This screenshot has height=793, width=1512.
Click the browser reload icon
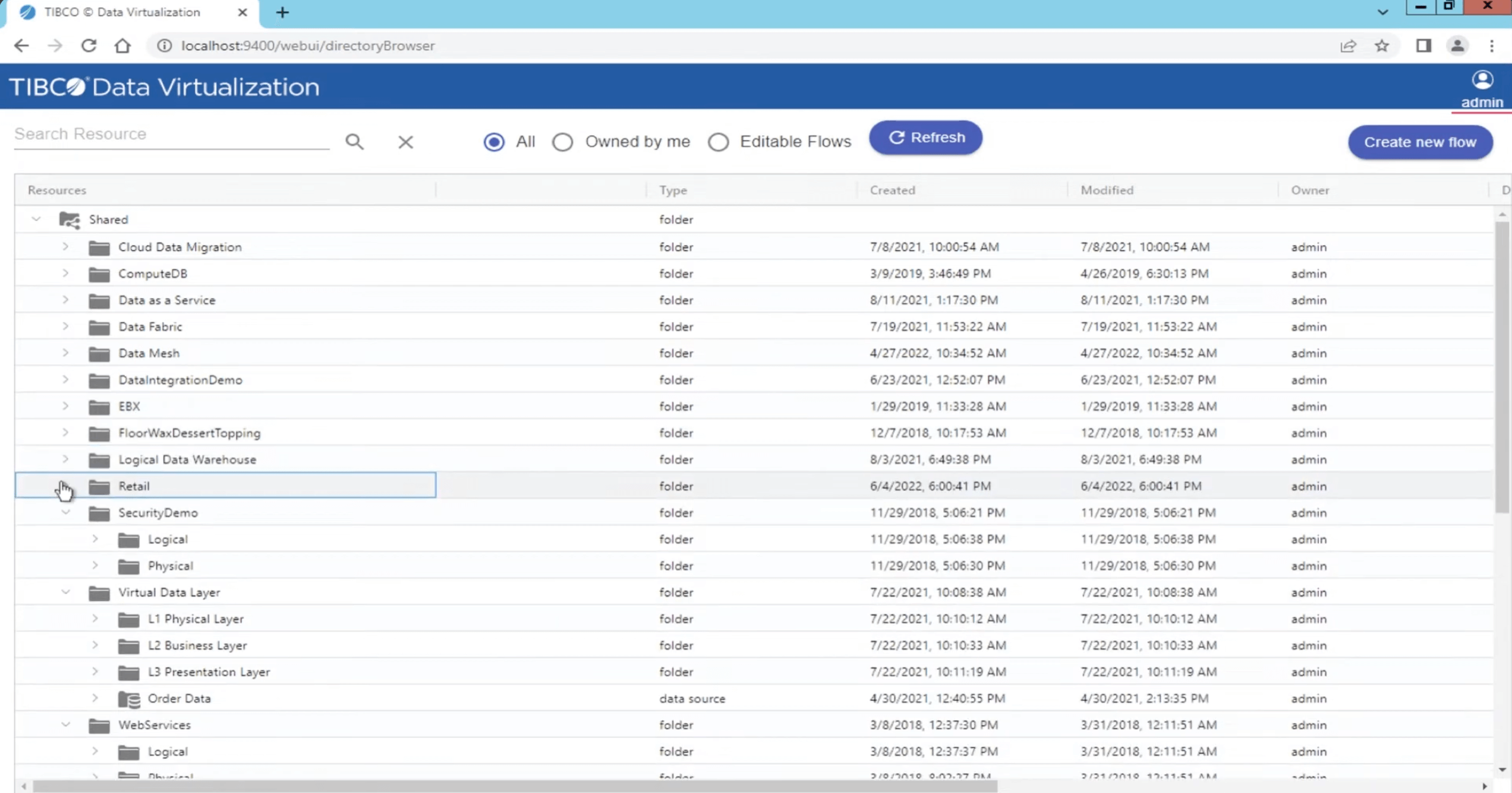(89, 46)
